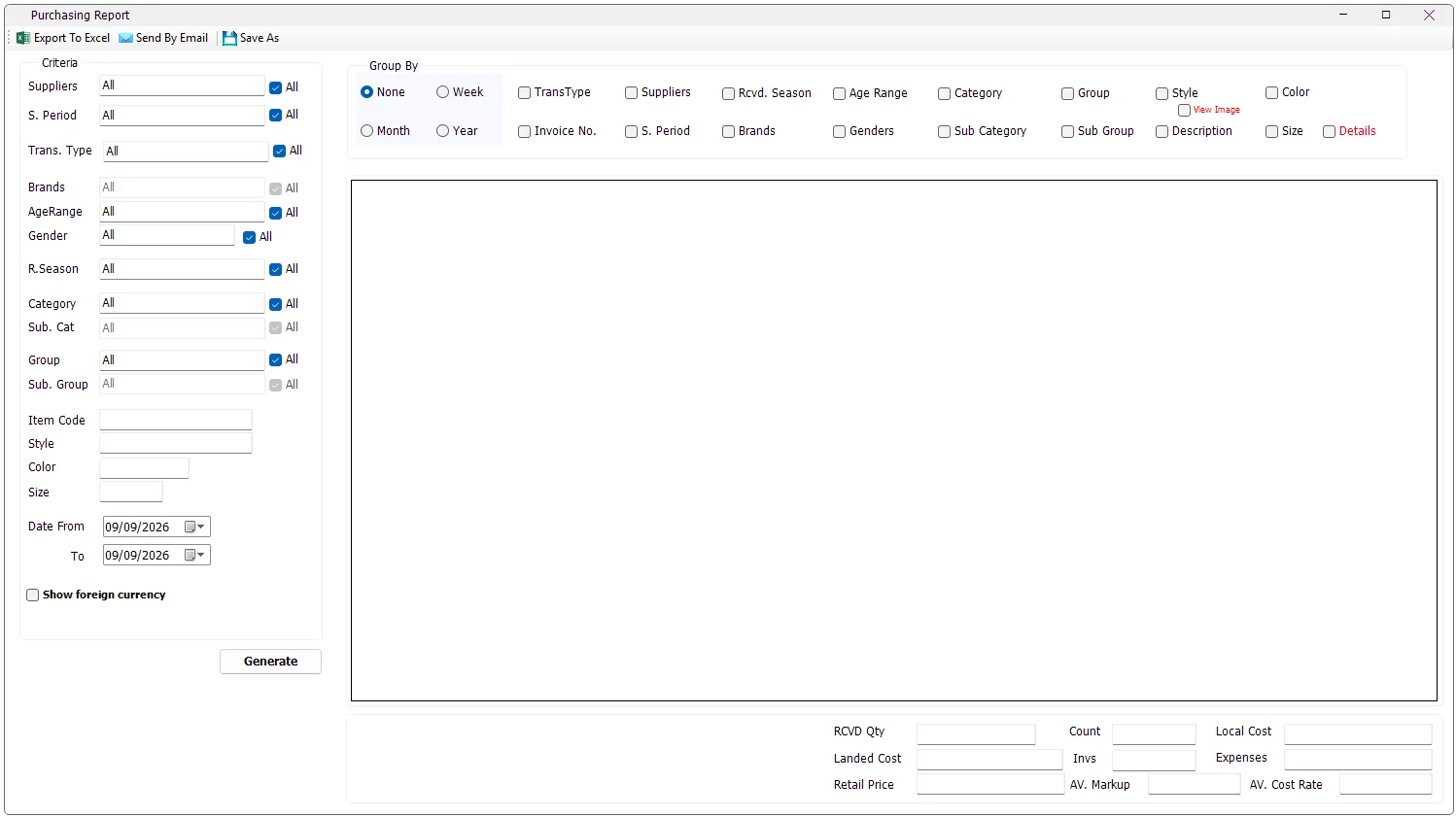This screenshot has width=1456, height=817.
Task: Check the Size group-by checkbox
Action: click(1271, 131)
